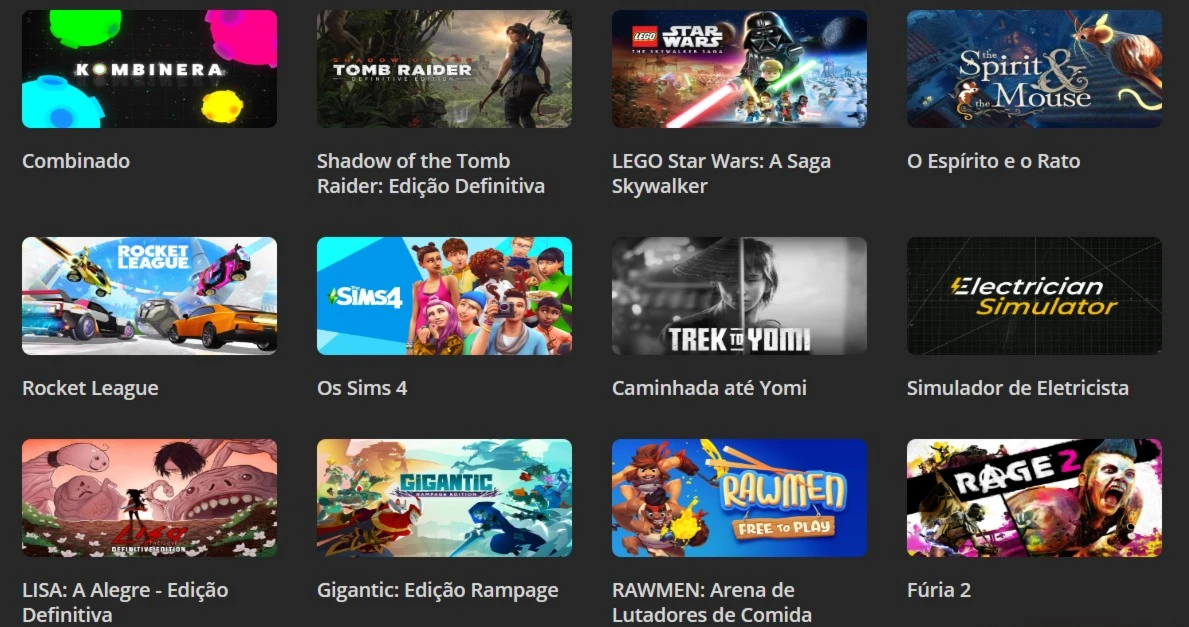Viewport: 1189px width, 627px height.
Task: Open the RAWMEN free to play thumbnail
Action: coord(739,498)
